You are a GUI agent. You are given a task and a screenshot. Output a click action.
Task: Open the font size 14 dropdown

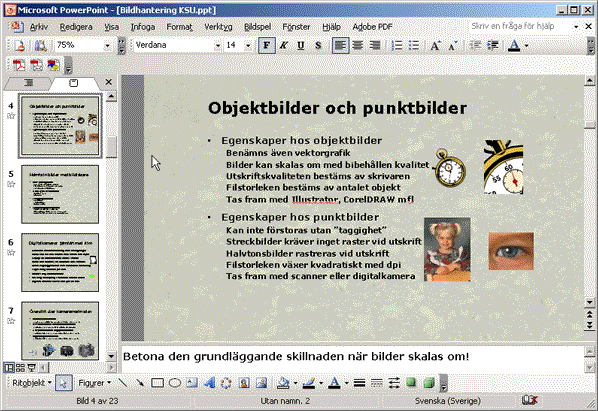point(248,46)
